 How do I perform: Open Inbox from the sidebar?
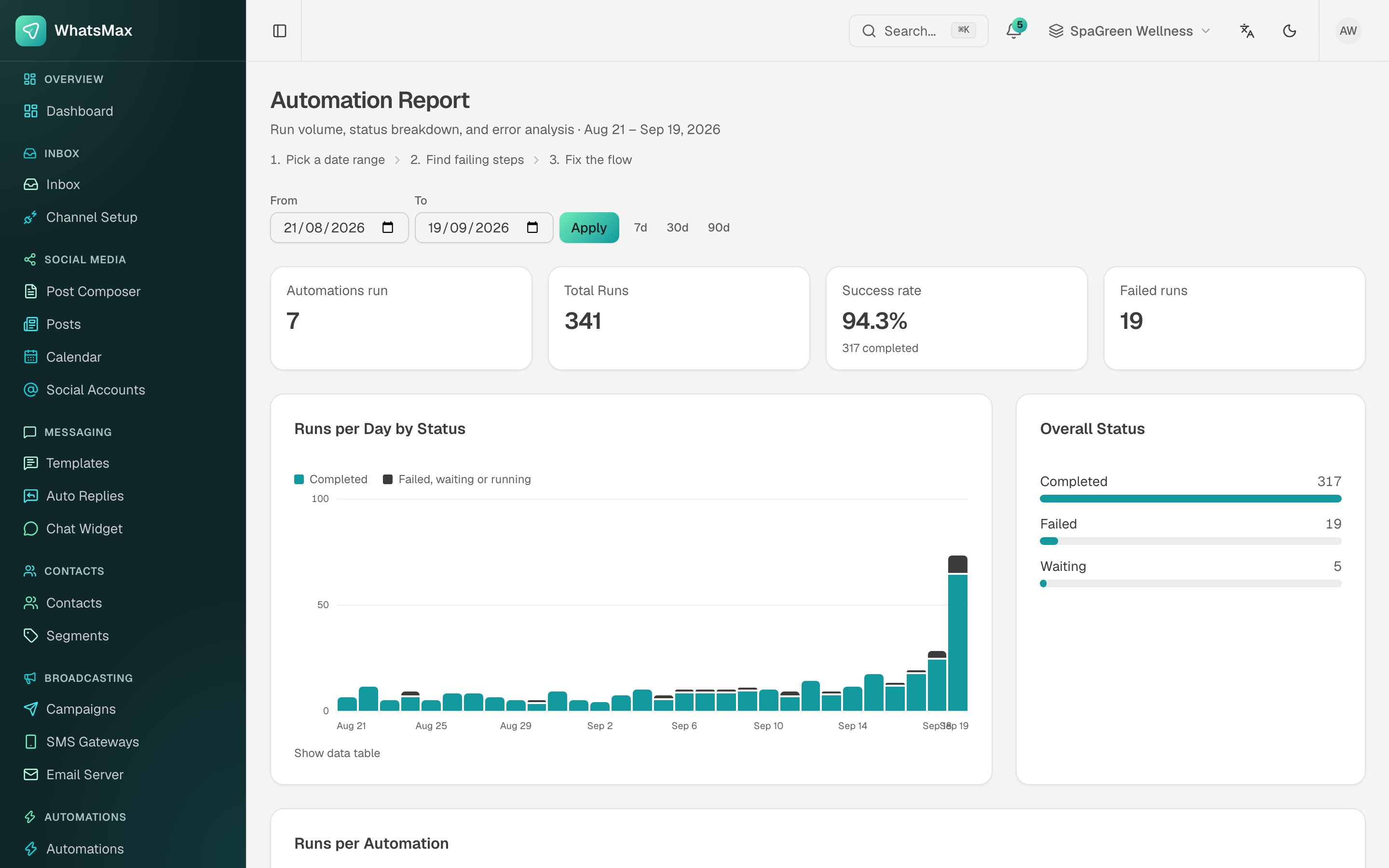63,184
